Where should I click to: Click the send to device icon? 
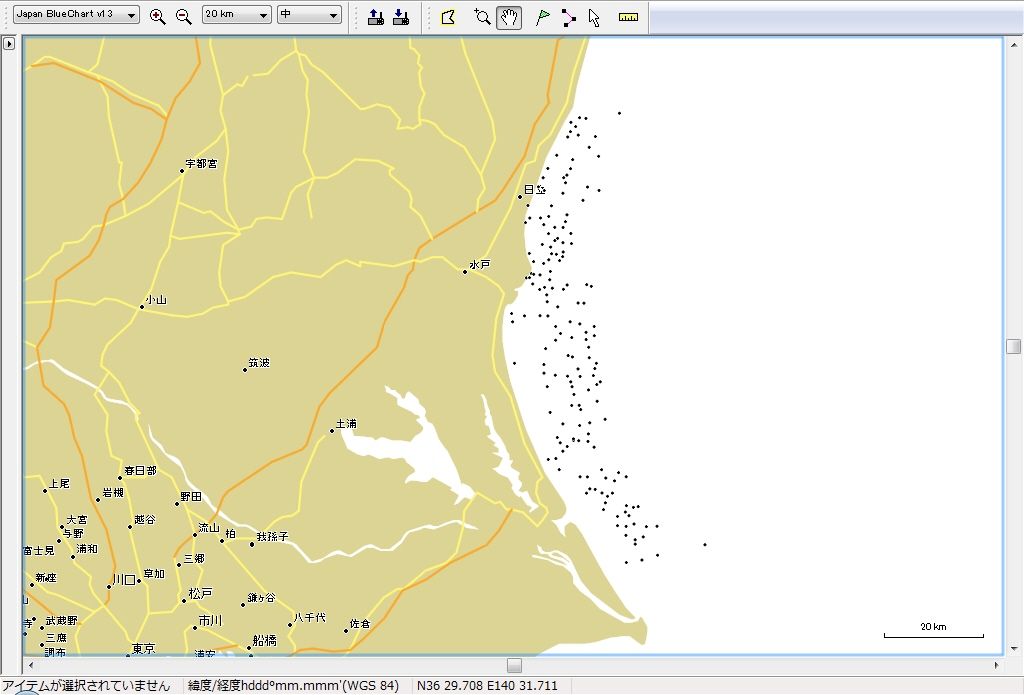(x=376, y=17)
